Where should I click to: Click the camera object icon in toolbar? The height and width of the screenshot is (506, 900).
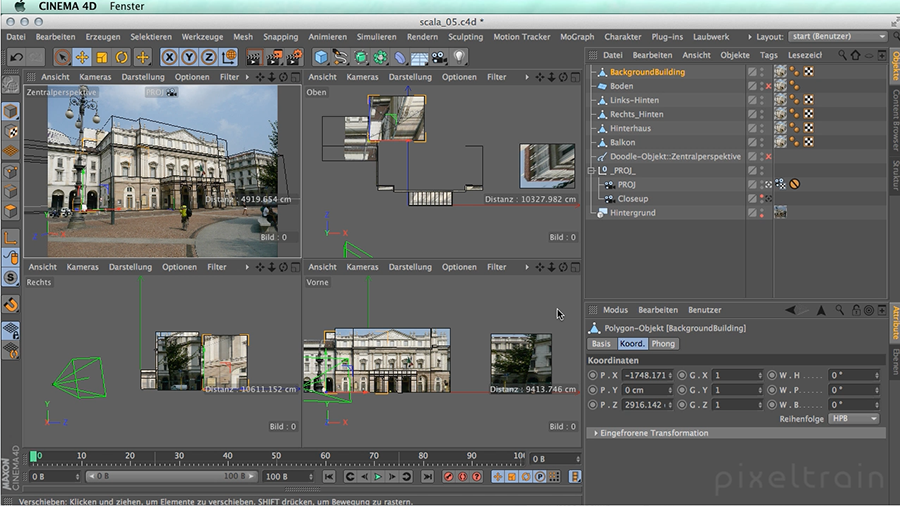pyautogui.click(x=438, y=57)
